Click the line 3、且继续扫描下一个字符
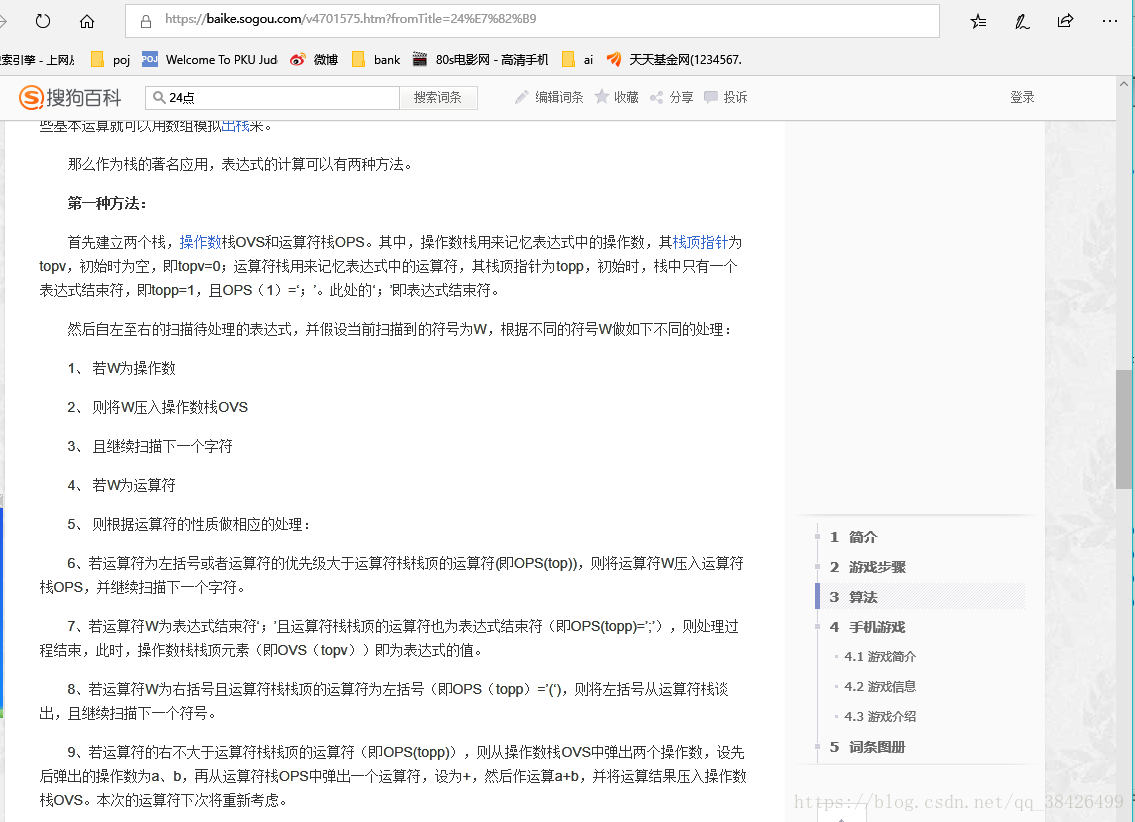The height and width of the screenshot is (822, 1135). click(150, 446)
